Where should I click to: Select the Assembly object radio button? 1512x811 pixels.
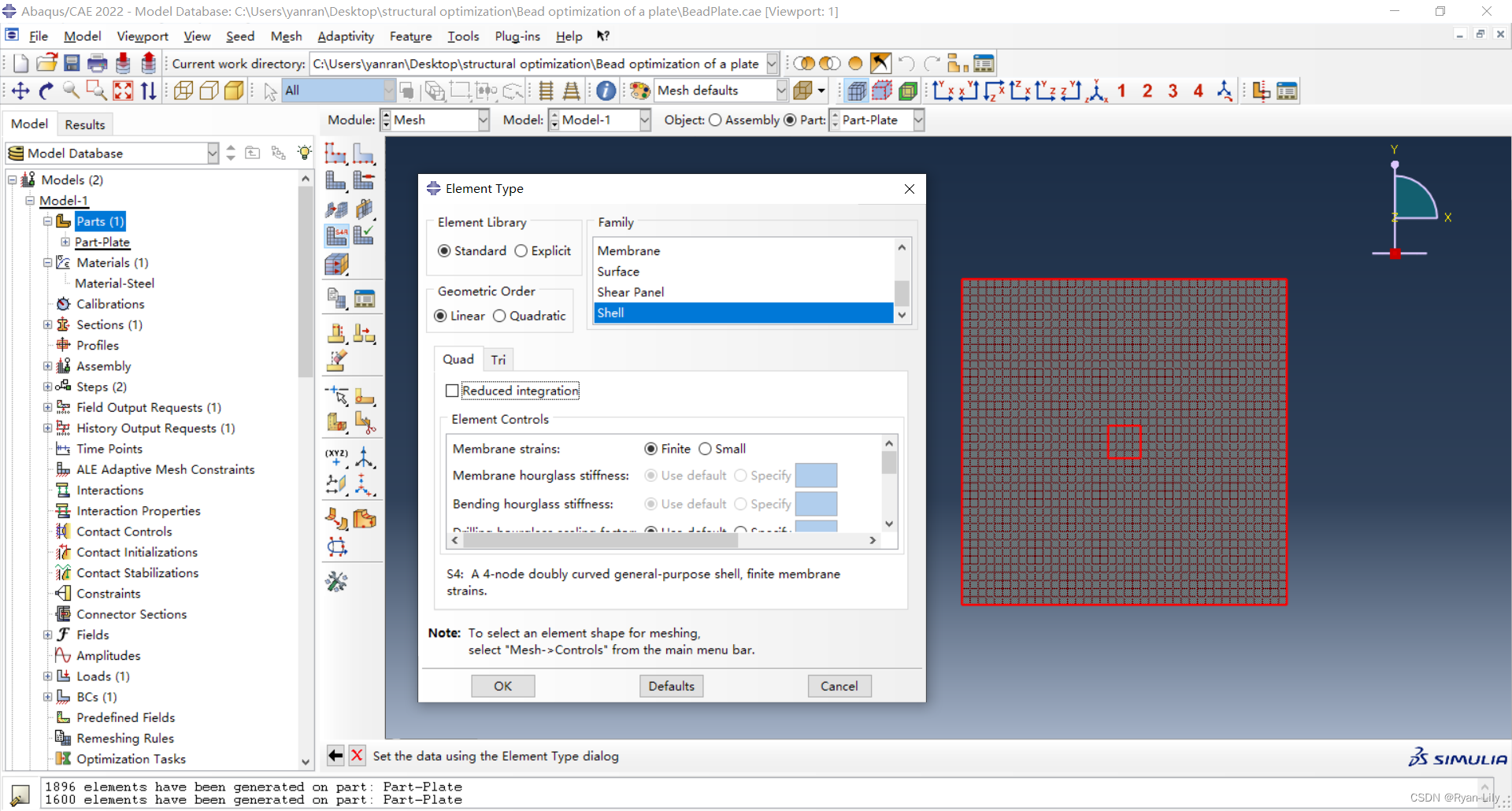point(715,120)
